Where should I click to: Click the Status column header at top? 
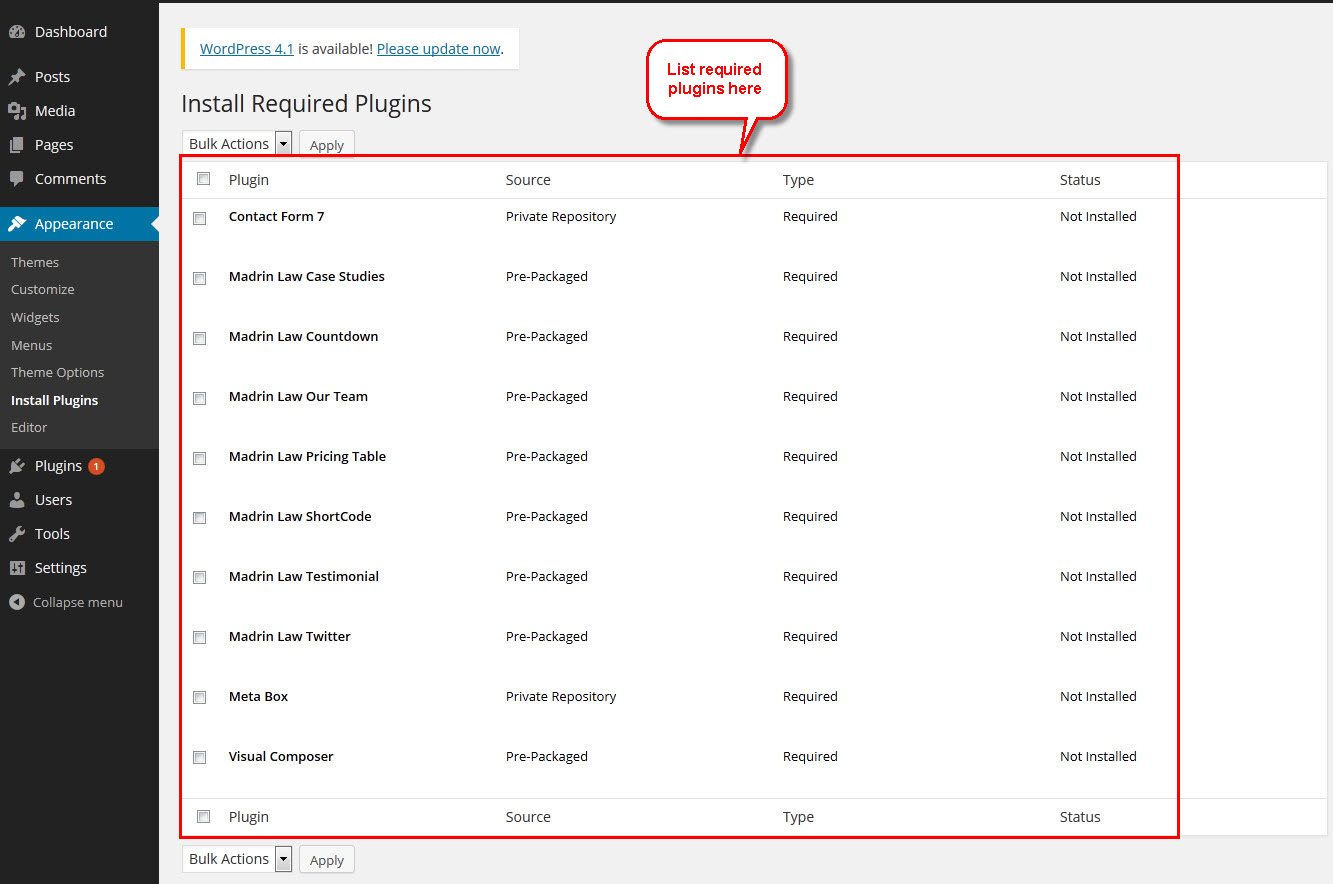click(x=1080, y=180)
